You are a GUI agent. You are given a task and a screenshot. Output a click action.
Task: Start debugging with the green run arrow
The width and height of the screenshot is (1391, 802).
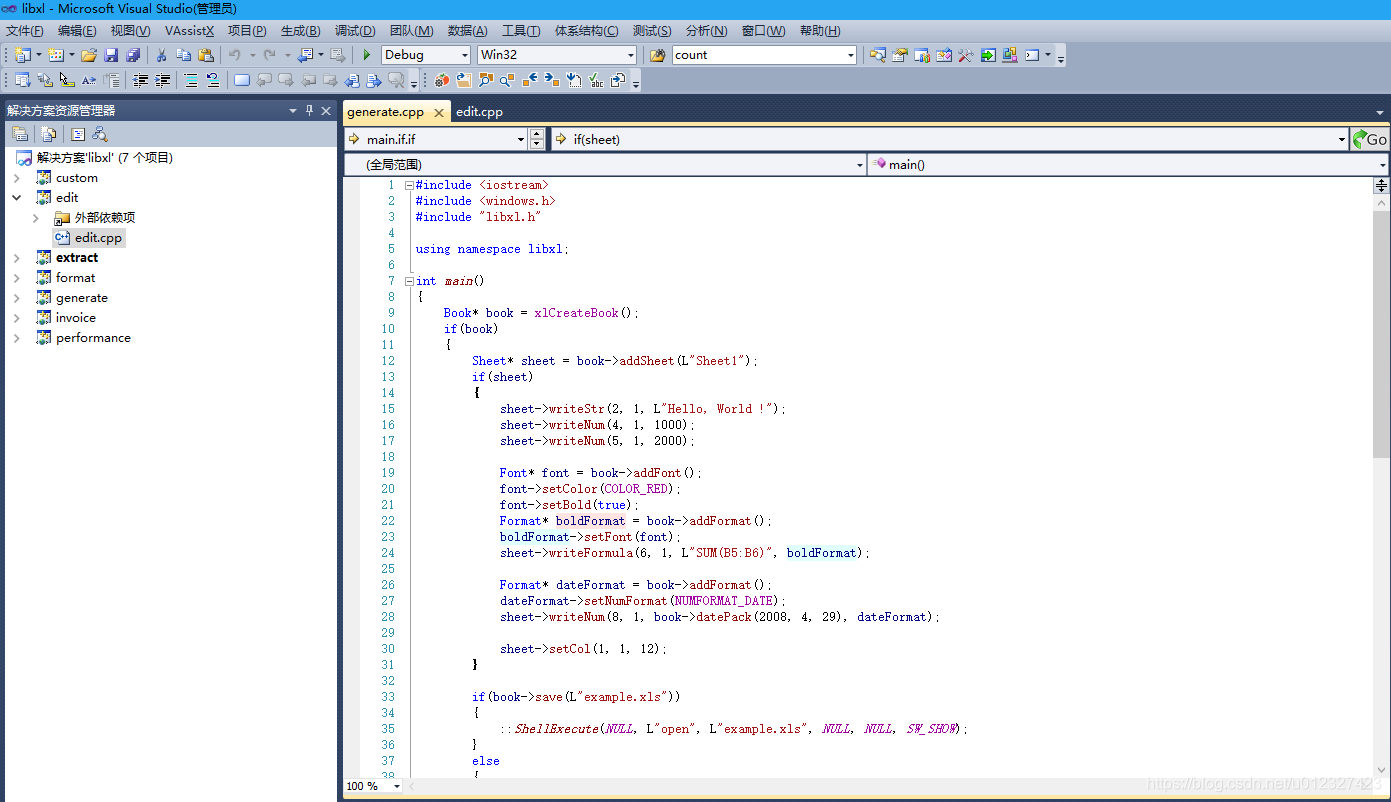[366, 55]
